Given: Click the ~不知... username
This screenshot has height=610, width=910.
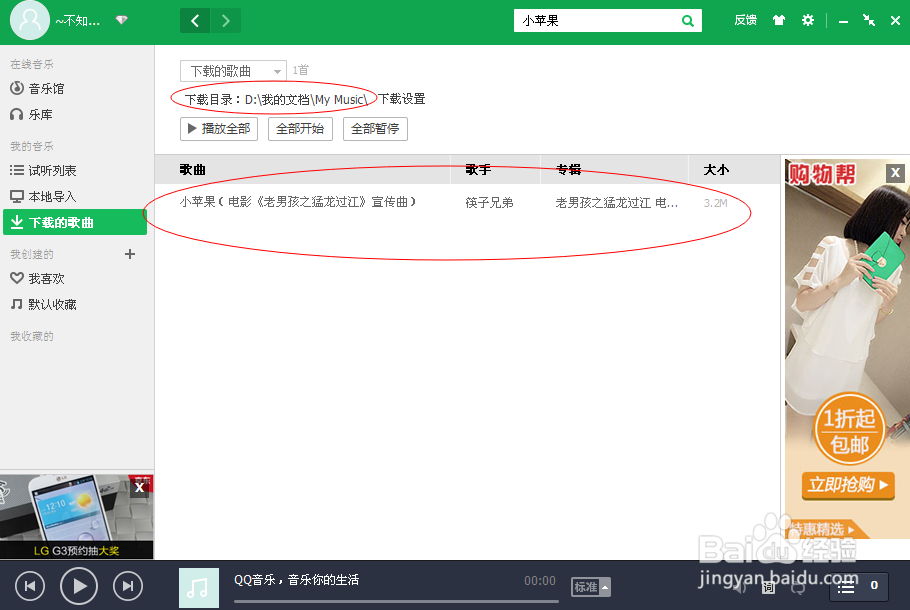Looking at the screenshot, I should [x=78, y=21].
